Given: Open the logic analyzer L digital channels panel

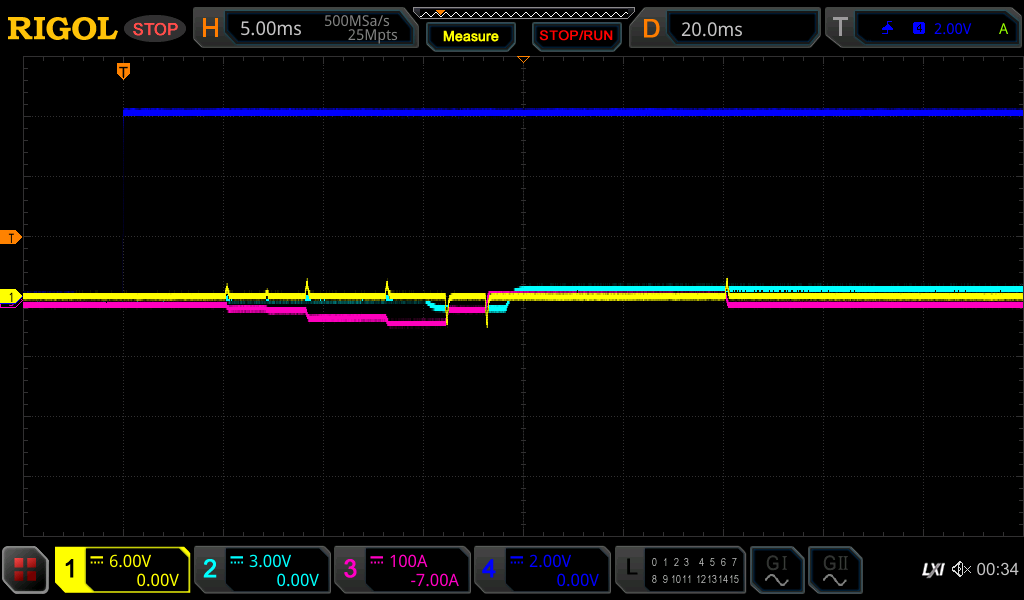Looking at the screenshot, I should pos(680,570).
